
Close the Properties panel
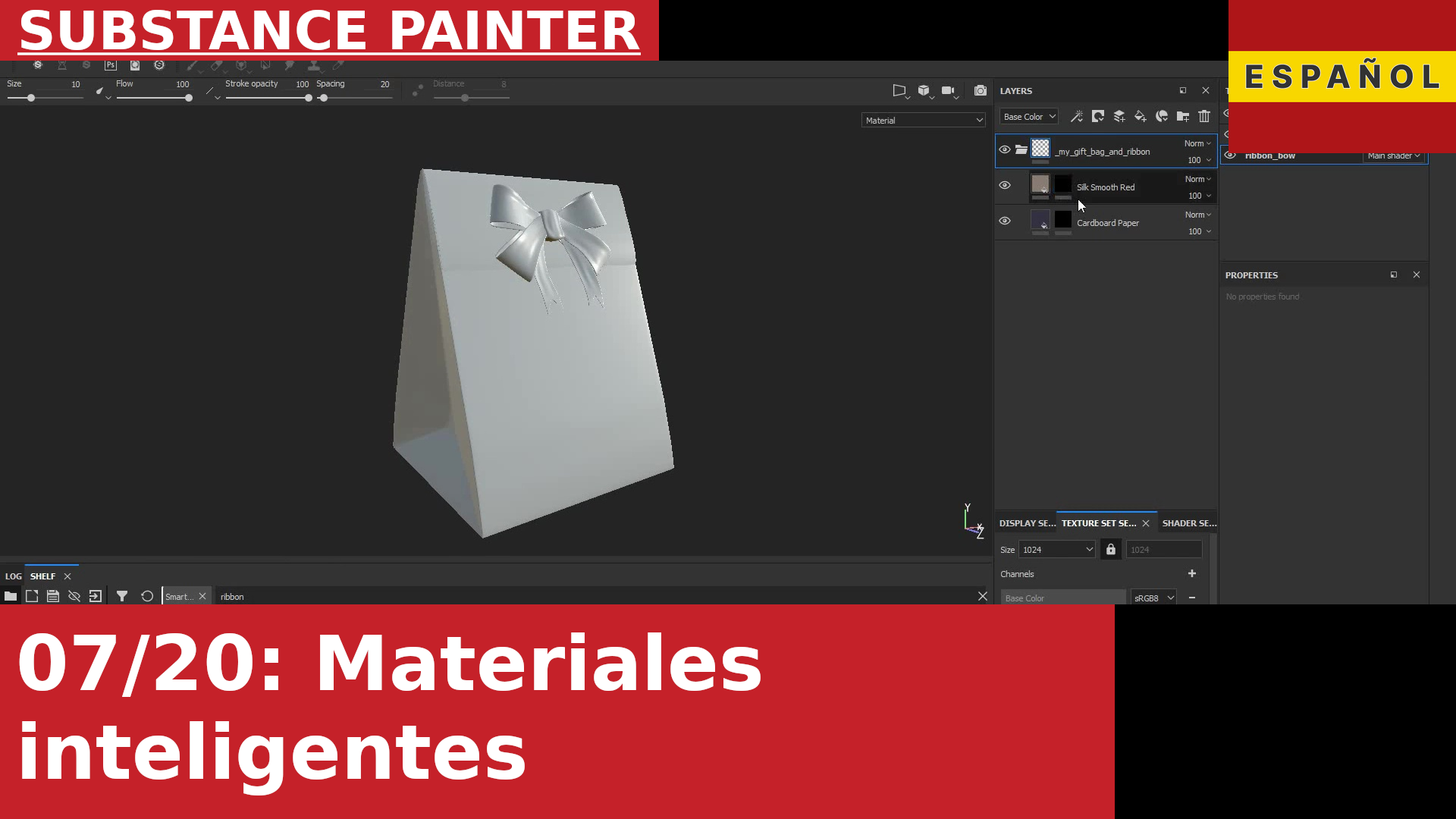1417,275
